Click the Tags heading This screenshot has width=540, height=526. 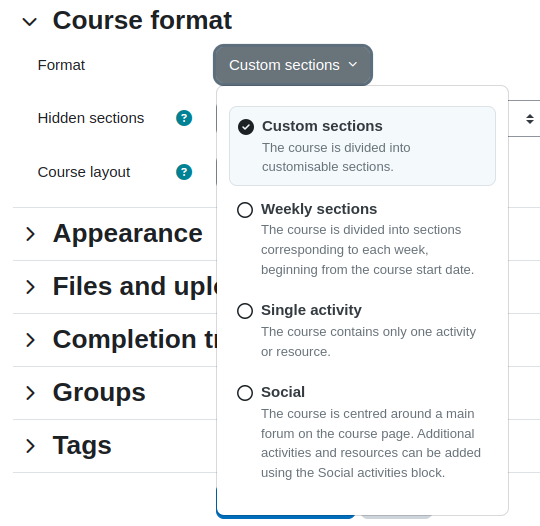click(x=82, y=446)
